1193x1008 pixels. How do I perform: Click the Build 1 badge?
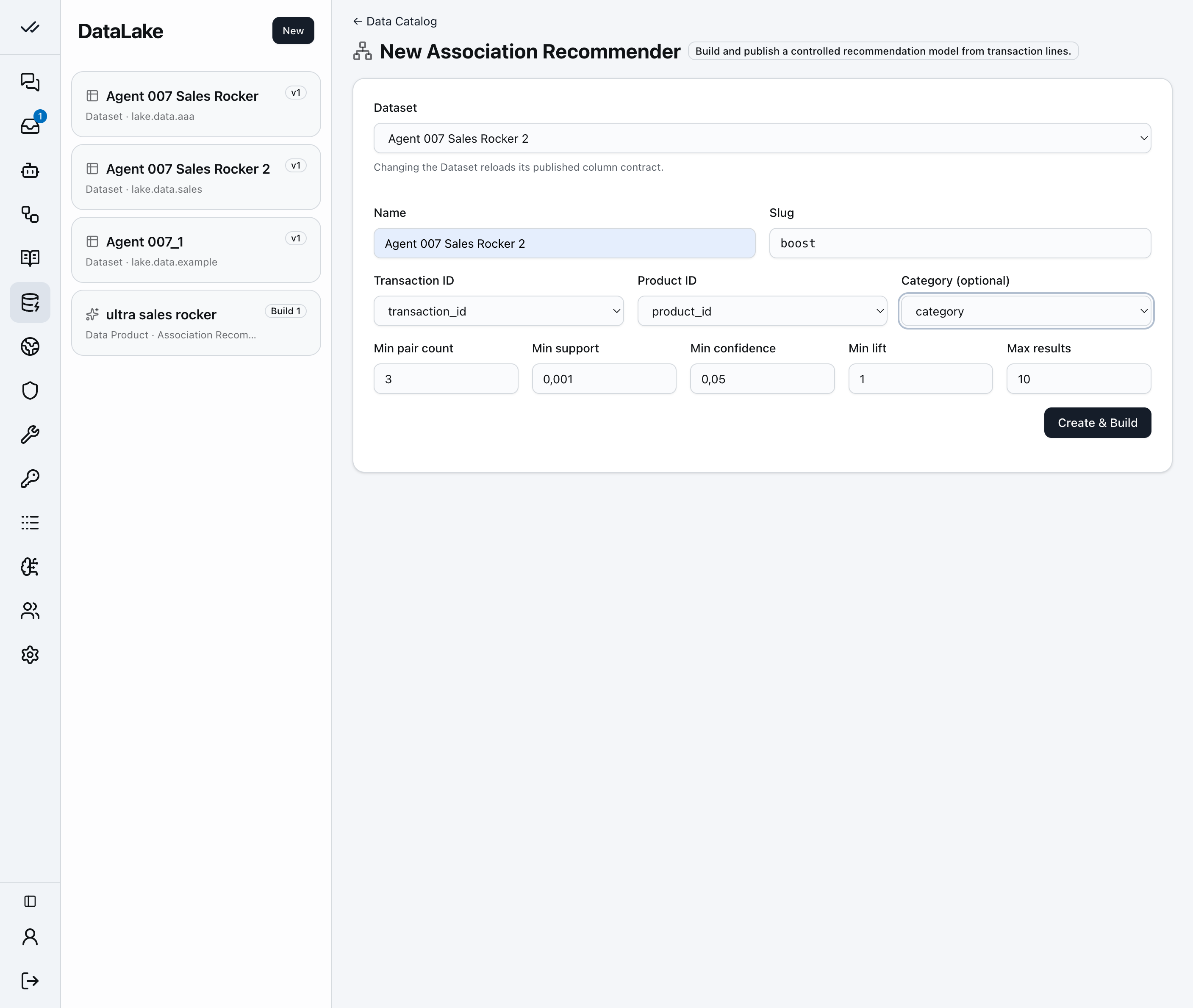coord(285,311)
